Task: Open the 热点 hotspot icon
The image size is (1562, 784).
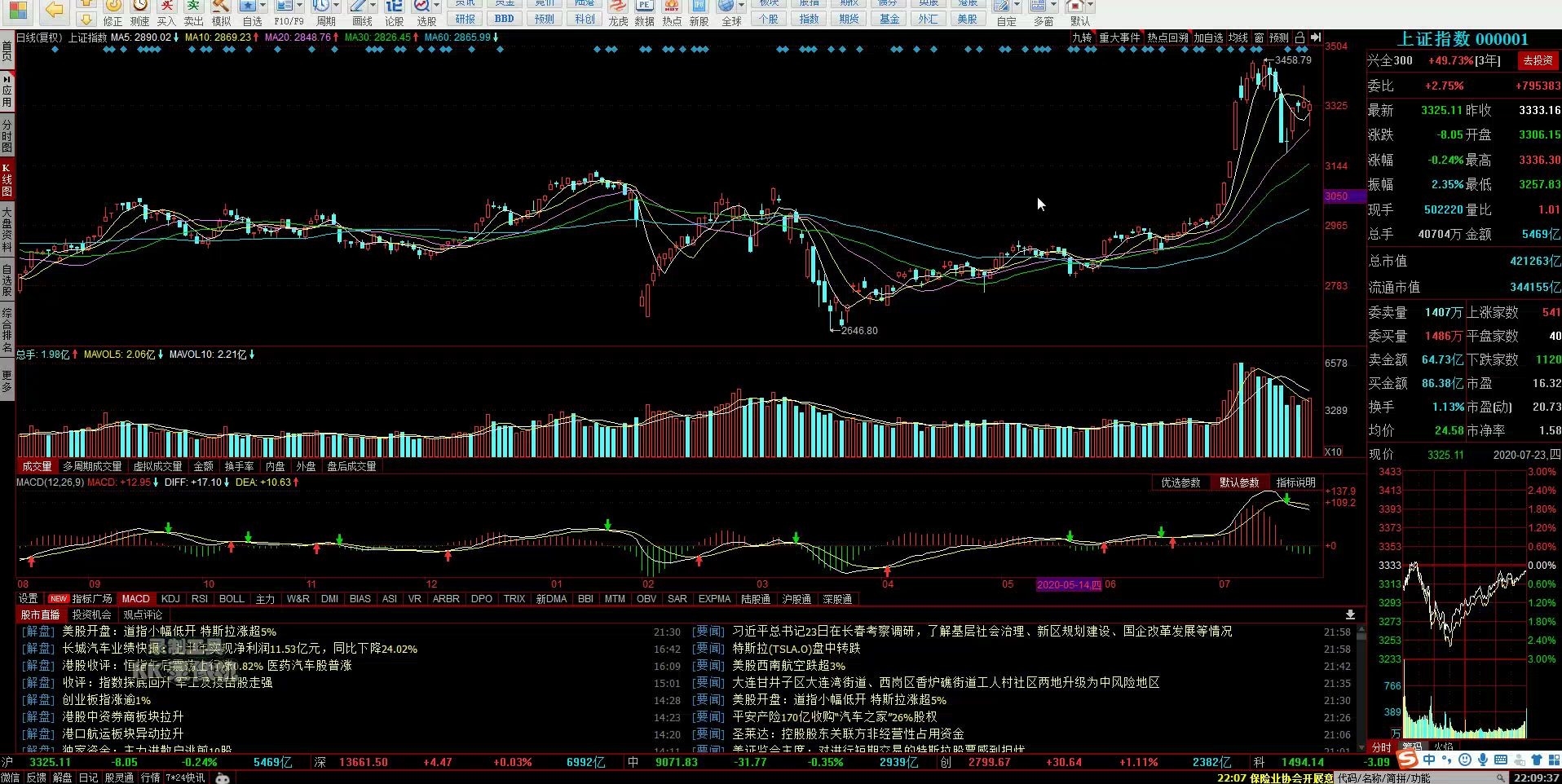Action: [x=672, y=13]
